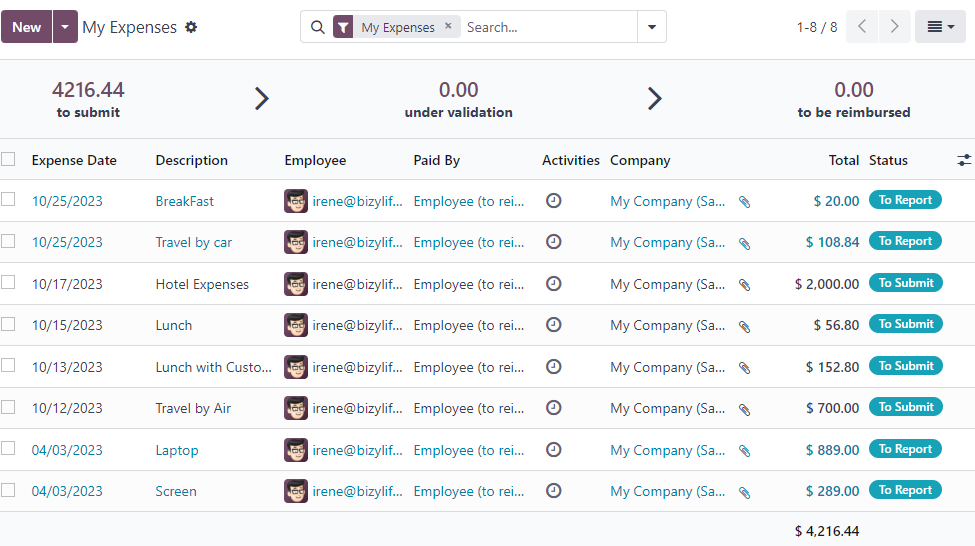Expand the dropdown beside New button

(x=65, y=27)
